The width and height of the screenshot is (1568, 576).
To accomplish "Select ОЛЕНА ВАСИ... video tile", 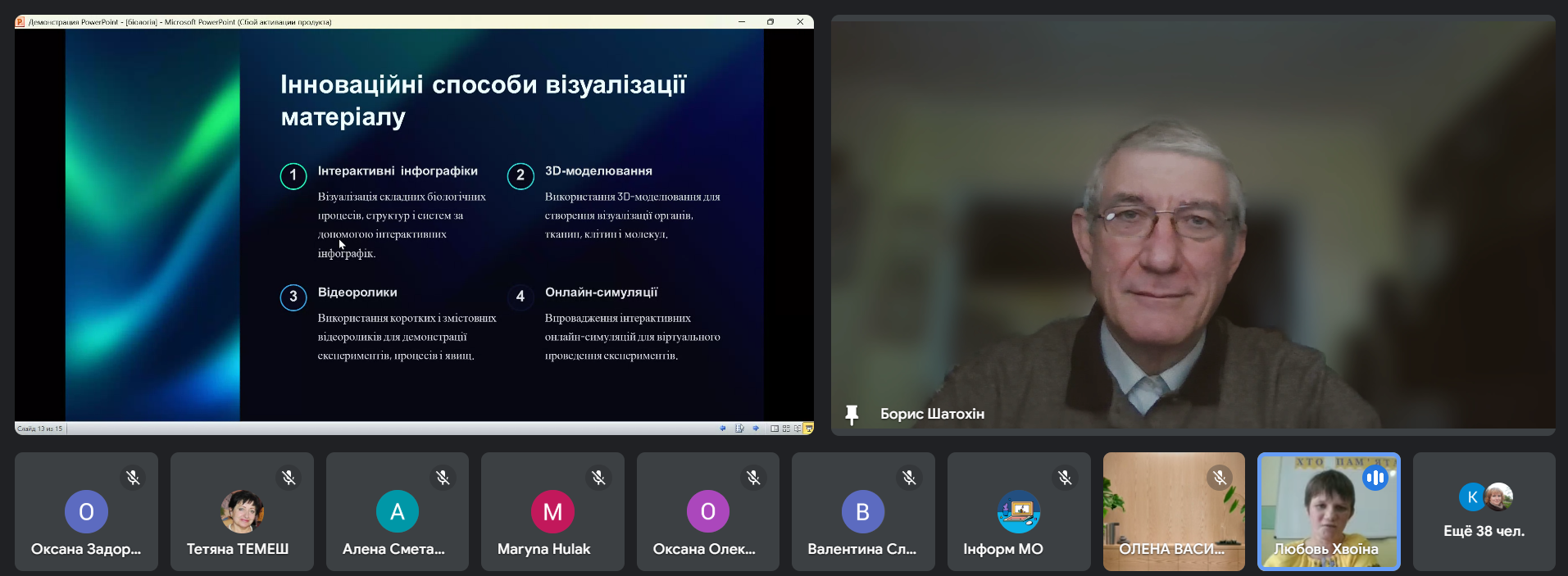I will 1173,512.
